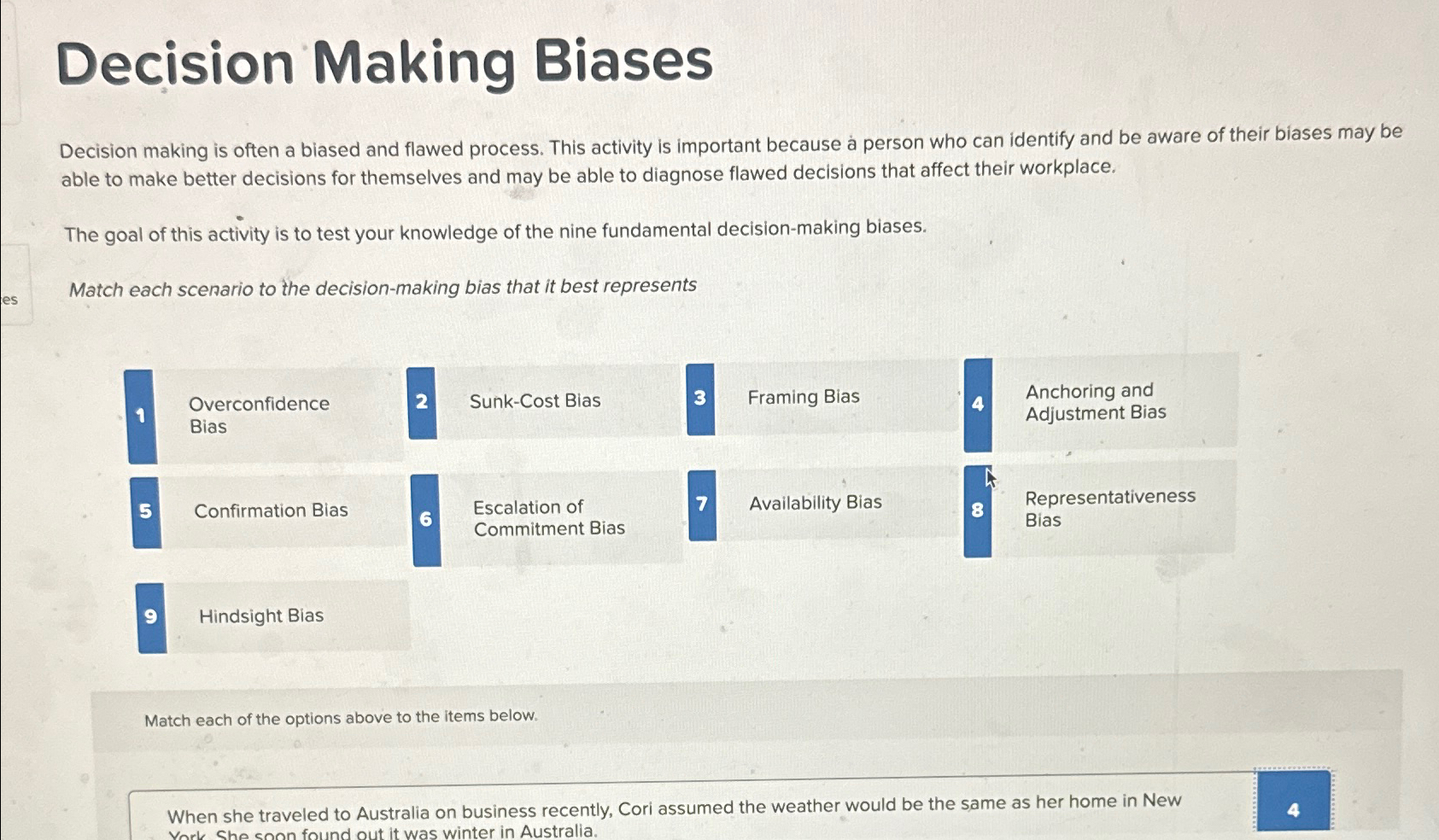Select the number 3 badge for Framing Bias
The width and height of the screenshot is (1439, 840).
[x=699, y=397]
